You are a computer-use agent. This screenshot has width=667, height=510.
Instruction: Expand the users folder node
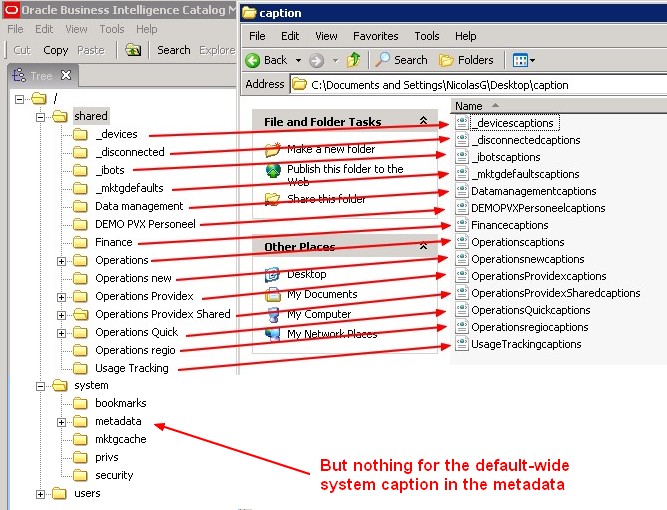tap(40, 494)
